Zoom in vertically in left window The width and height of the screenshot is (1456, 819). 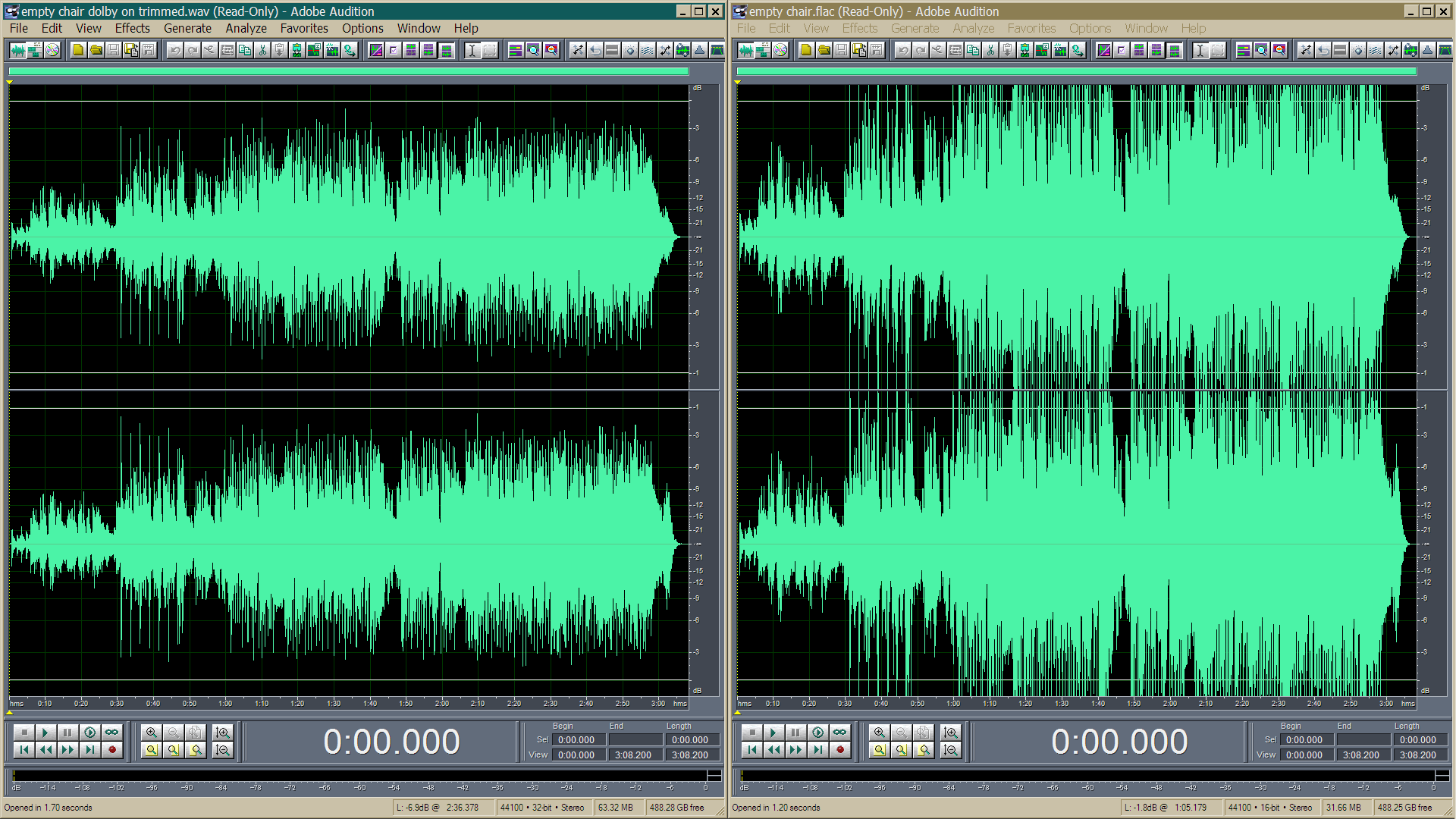pos(222,732)
